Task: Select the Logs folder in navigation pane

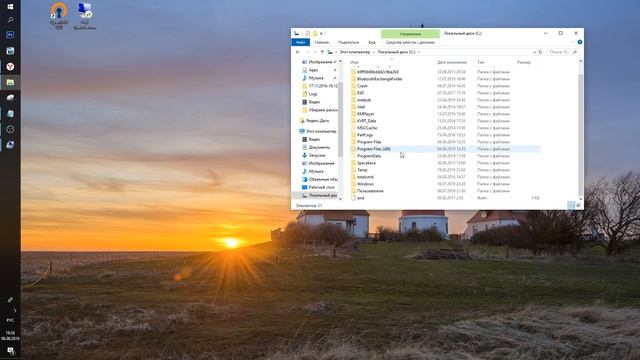Action: 313,94
